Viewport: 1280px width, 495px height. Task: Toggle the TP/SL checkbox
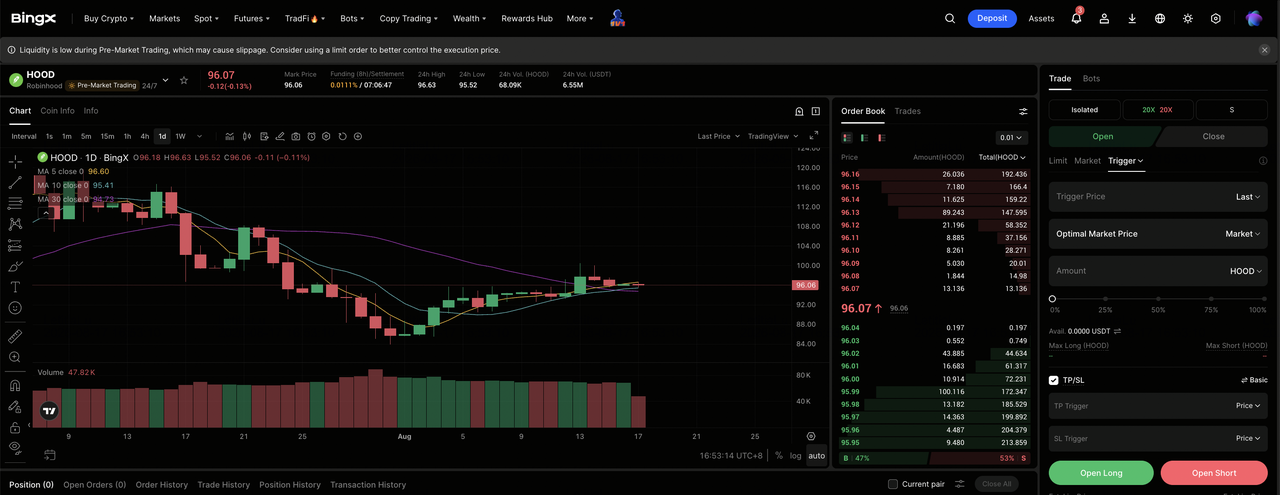coord(1054,380)
